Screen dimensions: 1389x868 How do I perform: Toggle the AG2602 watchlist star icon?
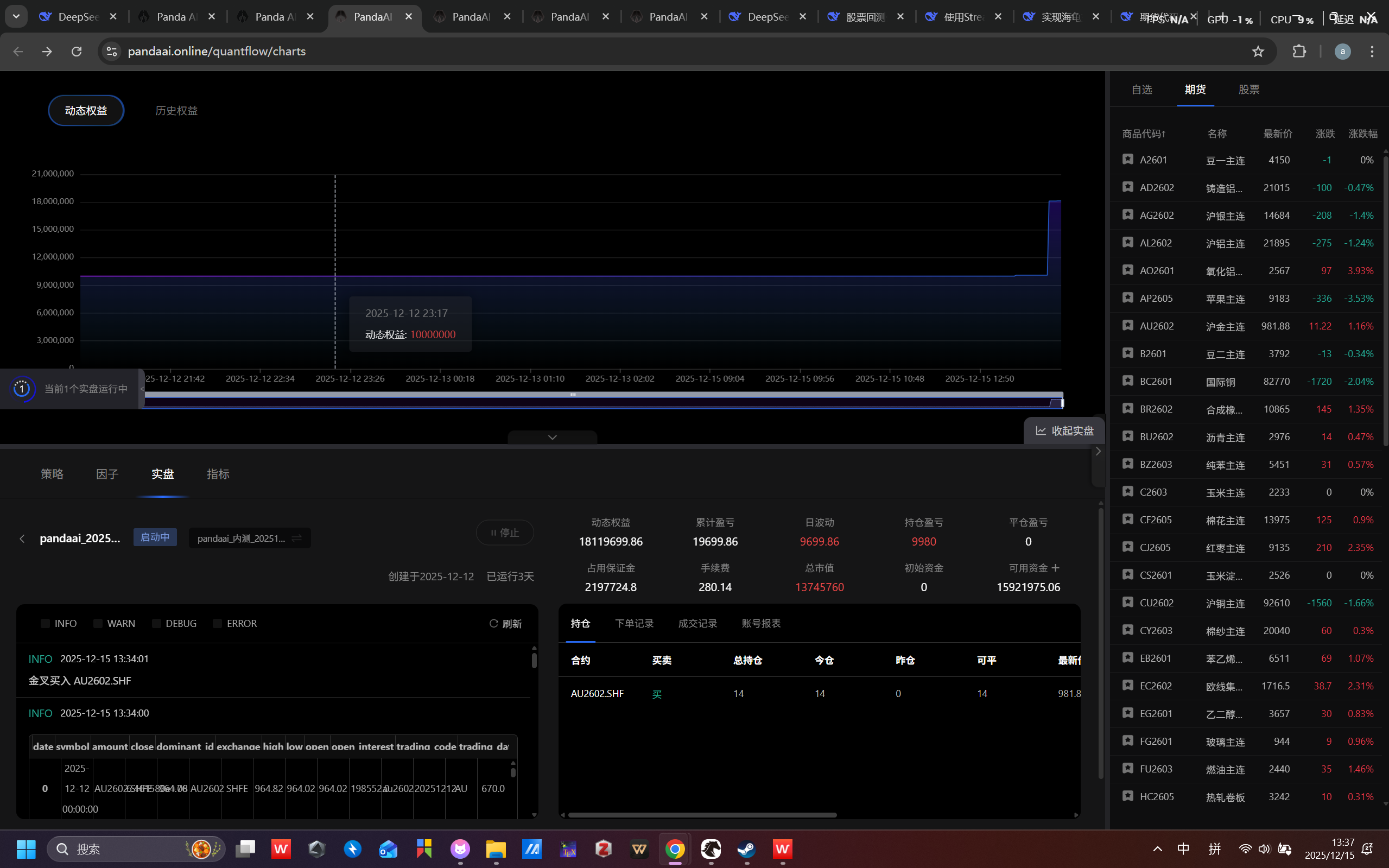pos(1128,214)
